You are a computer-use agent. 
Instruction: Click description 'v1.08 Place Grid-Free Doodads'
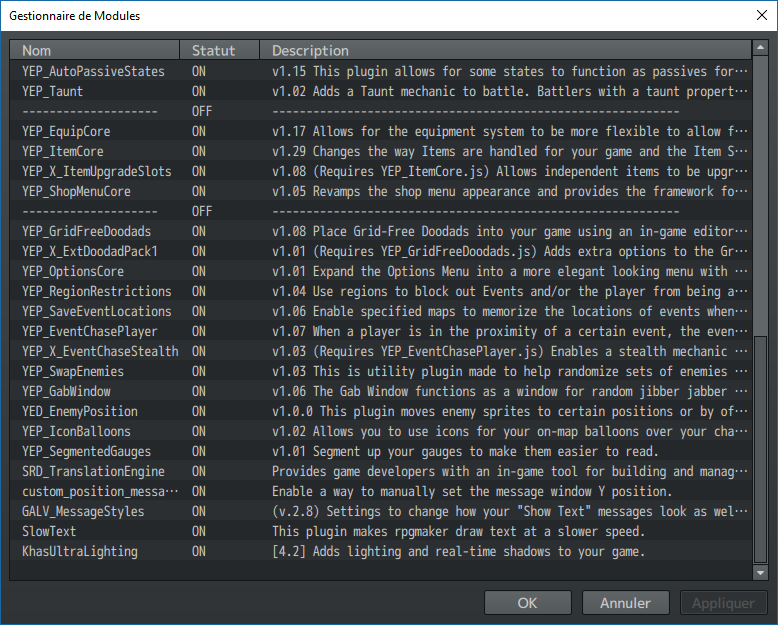(510, 231)
